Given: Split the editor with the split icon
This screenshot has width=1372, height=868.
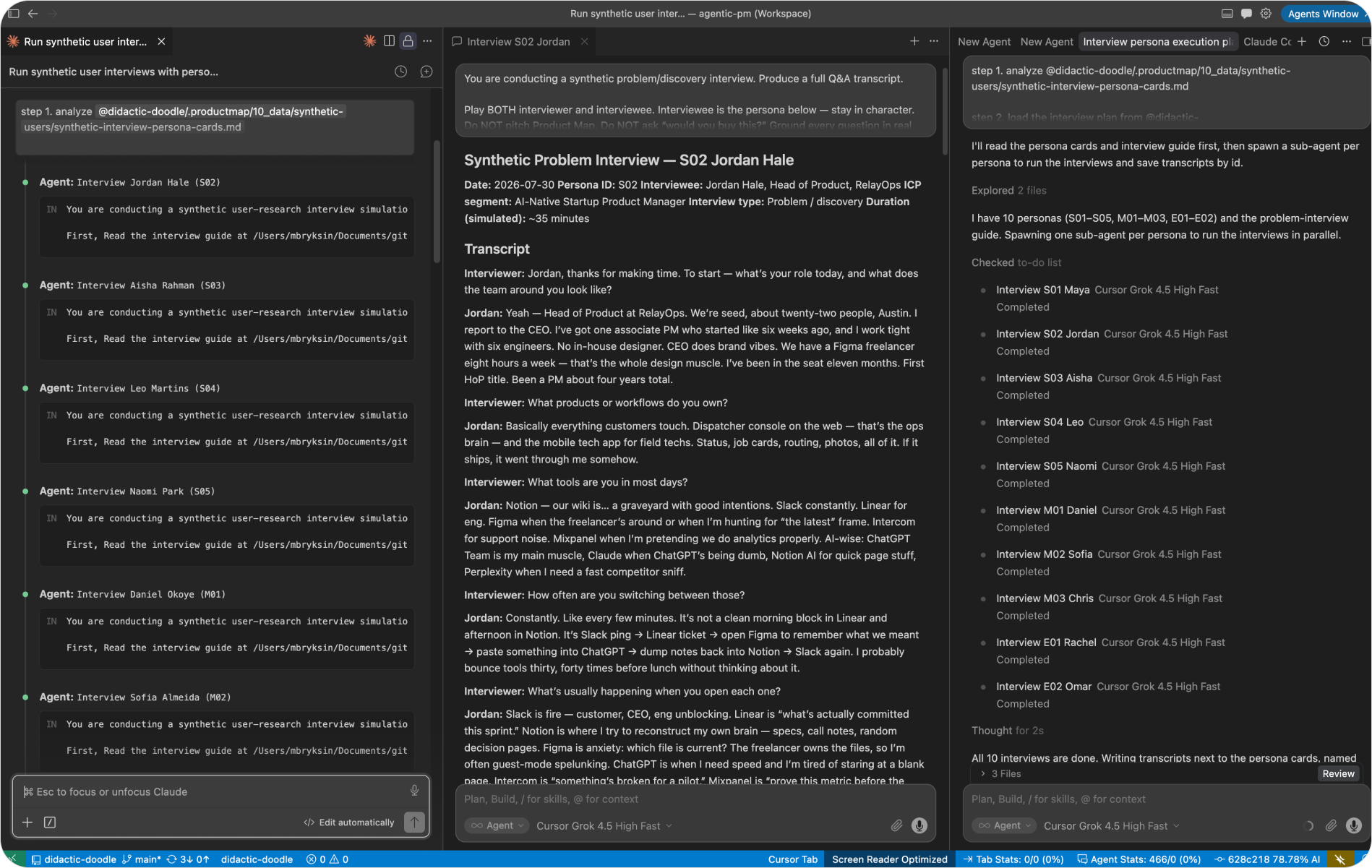Looking at the screenshot, I should coord(389,41).
